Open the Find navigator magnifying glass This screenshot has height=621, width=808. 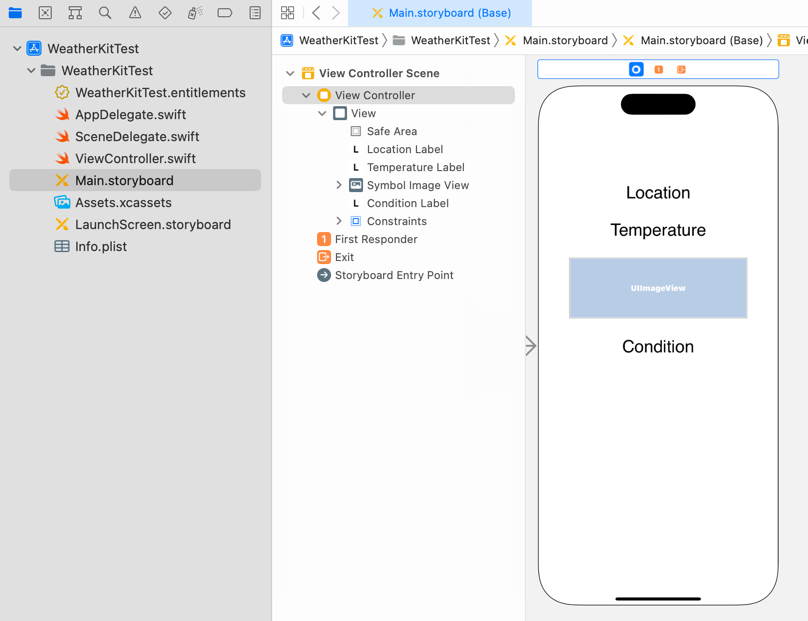coord(105,13)
